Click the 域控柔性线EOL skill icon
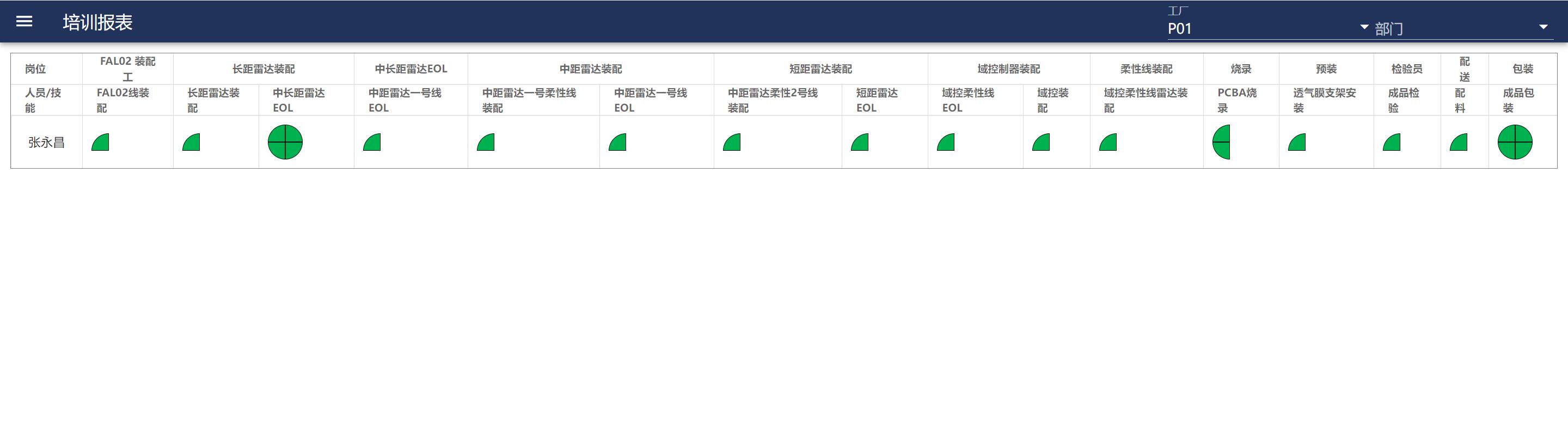 [x=946, y=143]
